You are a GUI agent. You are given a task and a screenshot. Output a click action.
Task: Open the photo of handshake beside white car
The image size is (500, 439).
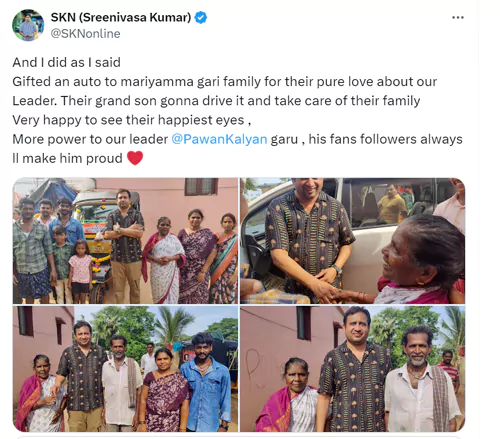tap(352, 241)
